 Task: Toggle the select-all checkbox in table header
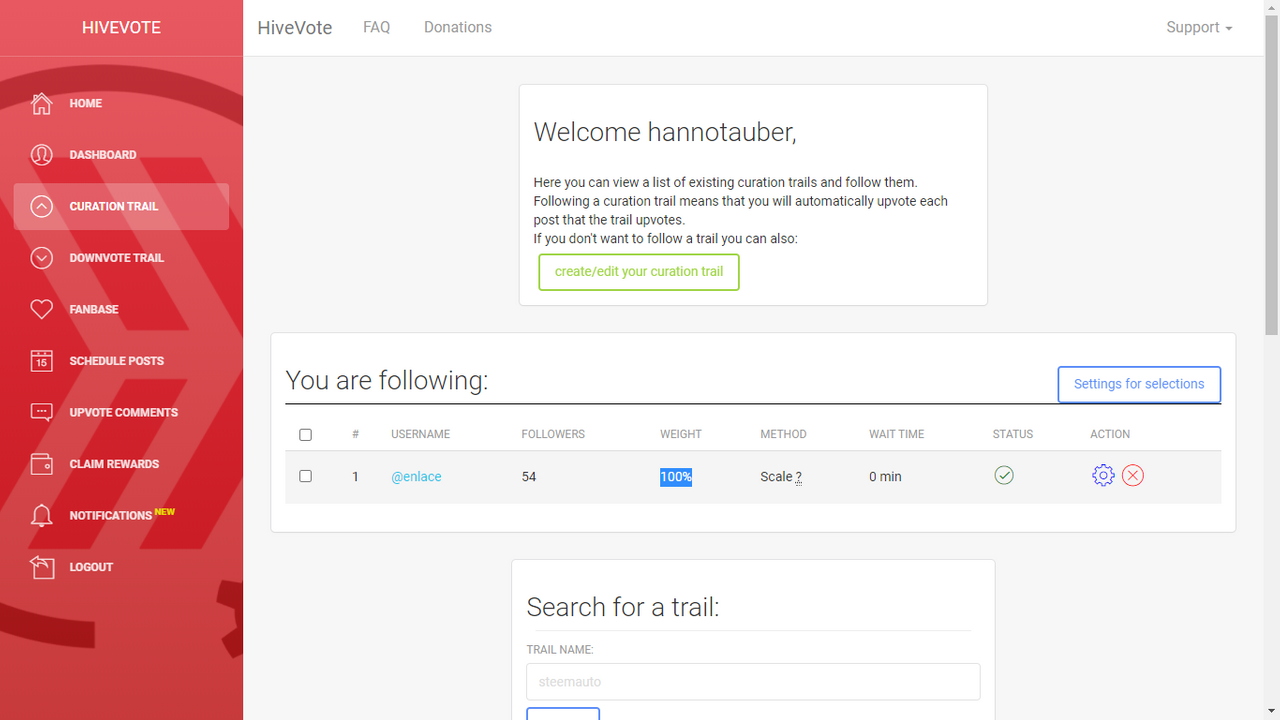pos(305,434)
